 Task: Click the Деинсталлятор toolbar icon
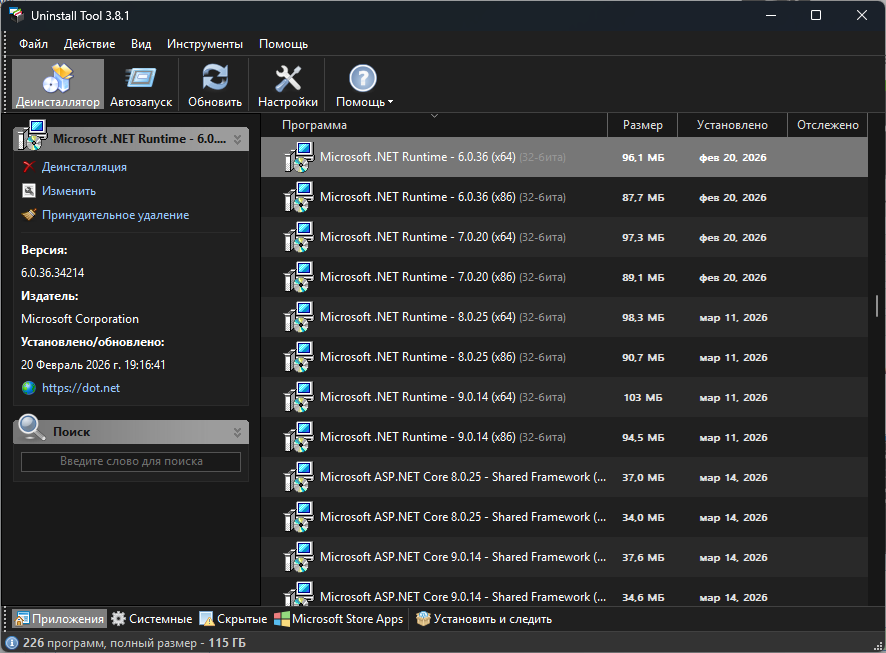pyautogui.click(x=58, y=85)
